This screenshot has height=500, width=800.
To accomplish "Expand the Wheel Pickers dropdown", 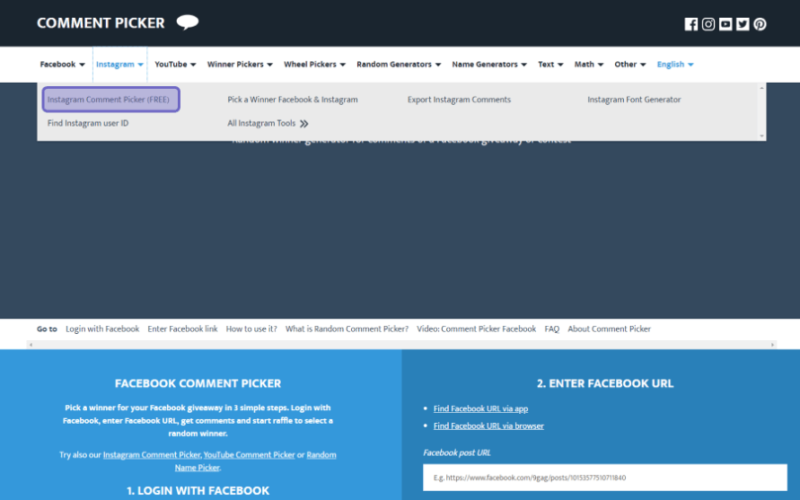I will point(314,64).
